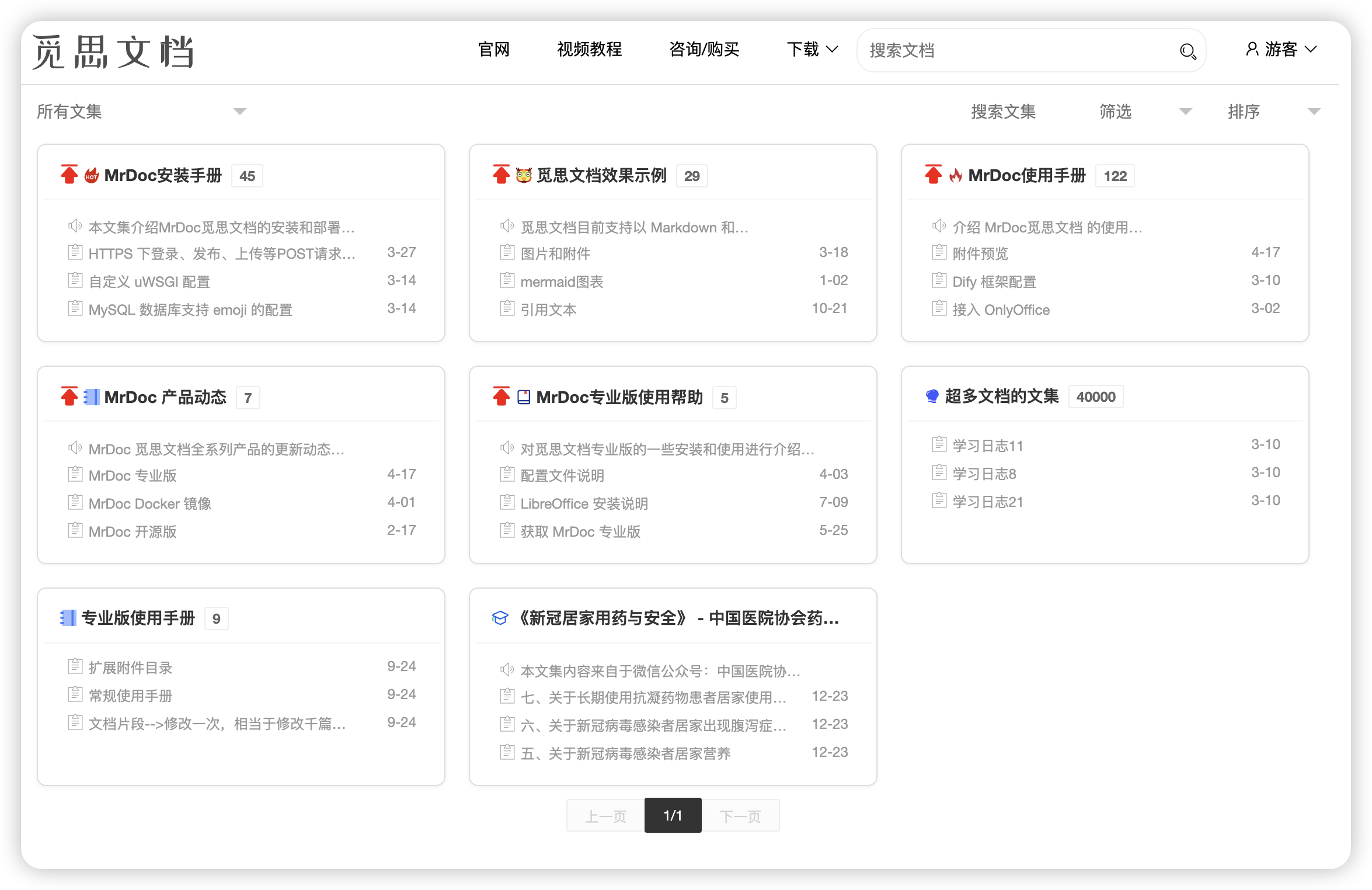The height and width of the screenshot is (890, 1372).
Task: Open document 引用文本
Action: 548,310
